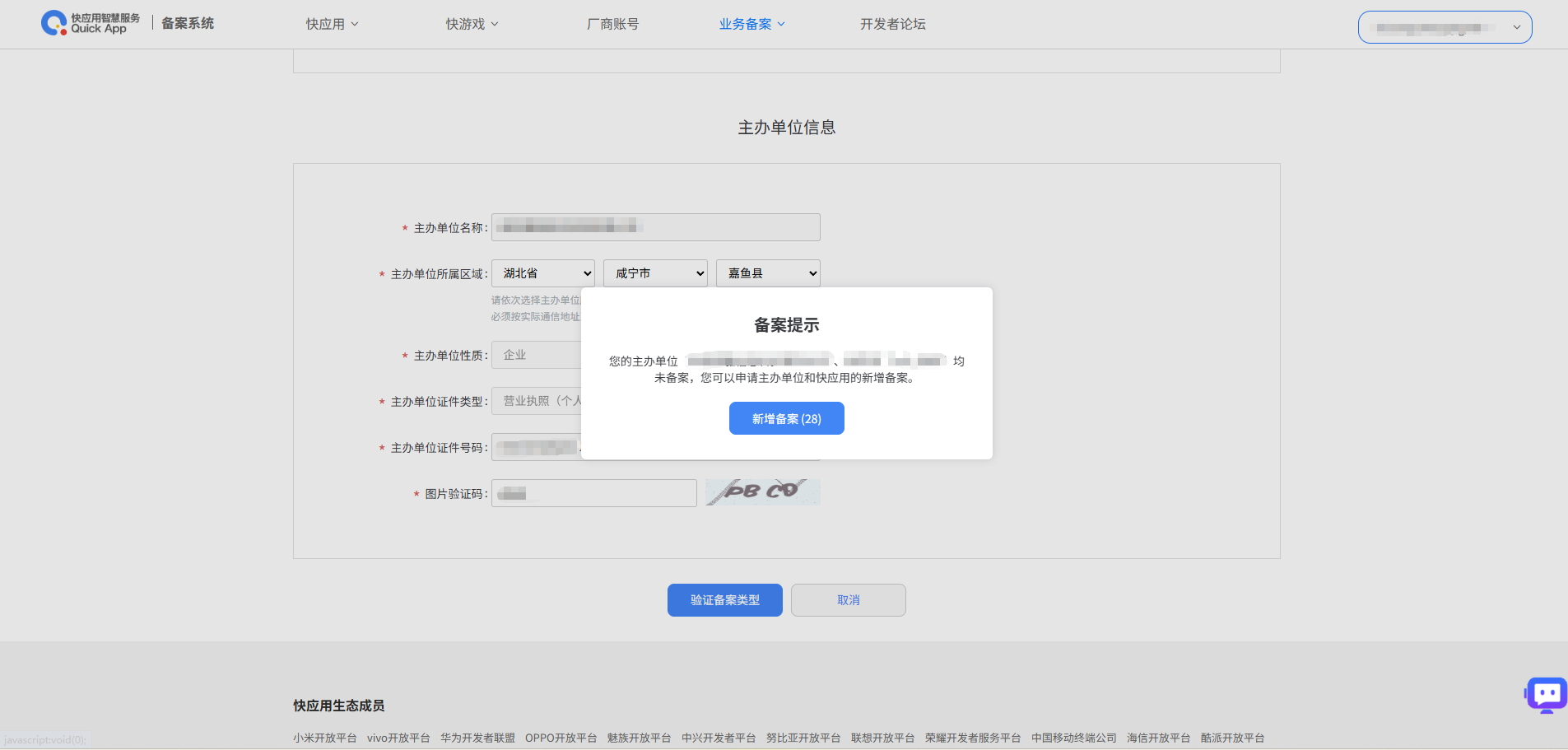Expand the 快应用 navigation menu

pyautogui.click(x=332, y=24)
